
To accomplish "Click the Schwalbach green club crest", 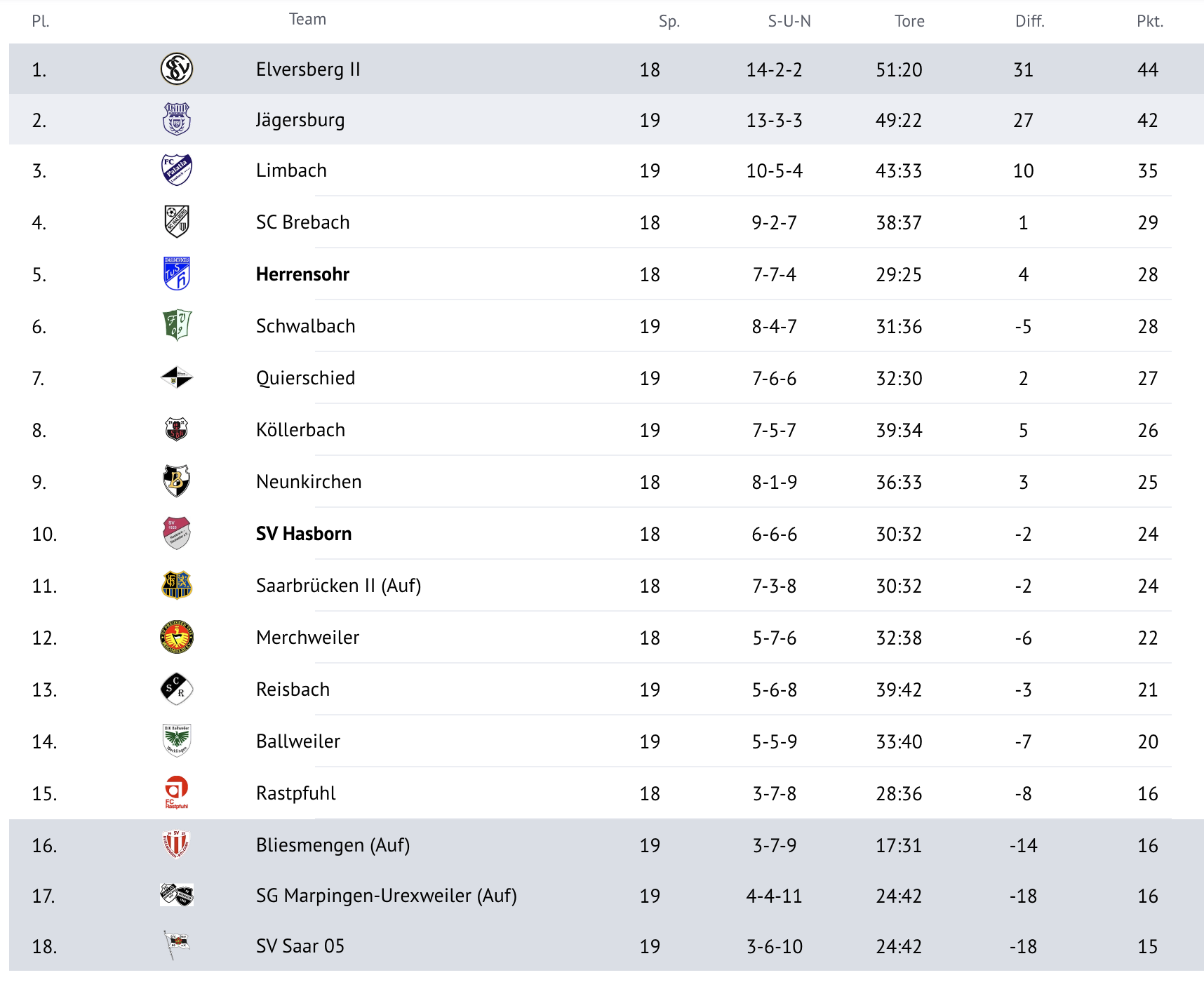I will tap(177, 325).
